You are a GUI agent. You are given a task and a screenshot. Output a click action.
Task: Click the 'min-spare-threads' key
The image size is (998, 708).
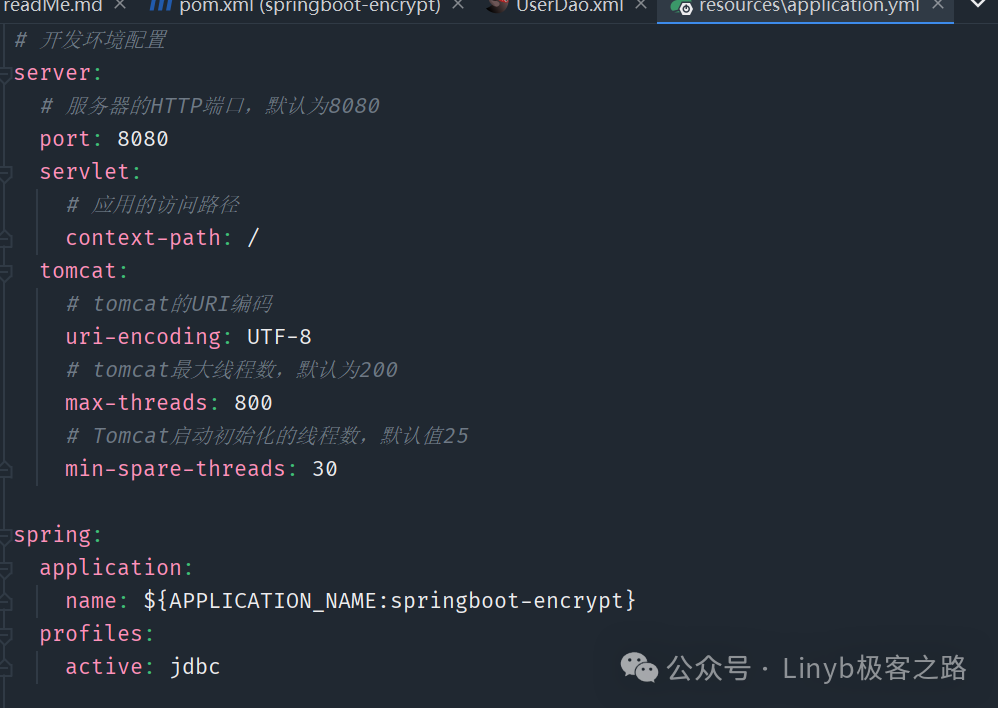pyautogui.click(x=176, y=469)
